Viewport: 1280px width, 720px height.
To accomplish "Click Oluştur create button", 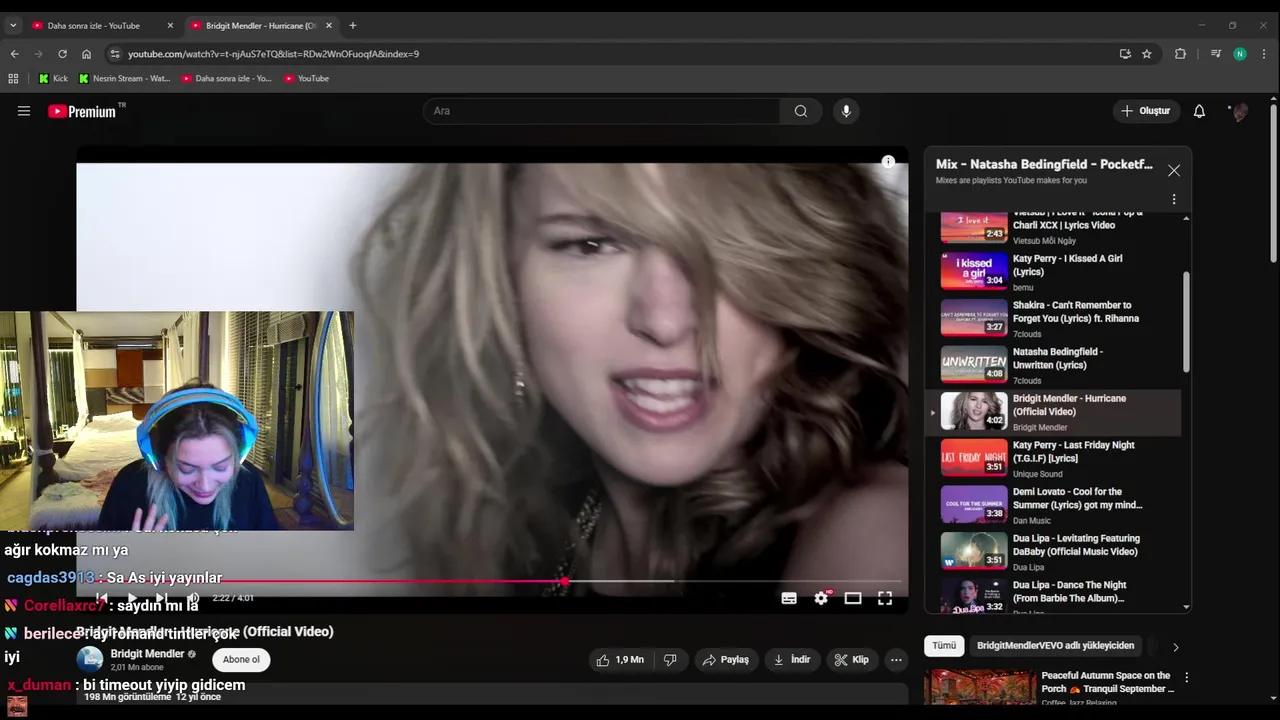I will [1145, 111].
